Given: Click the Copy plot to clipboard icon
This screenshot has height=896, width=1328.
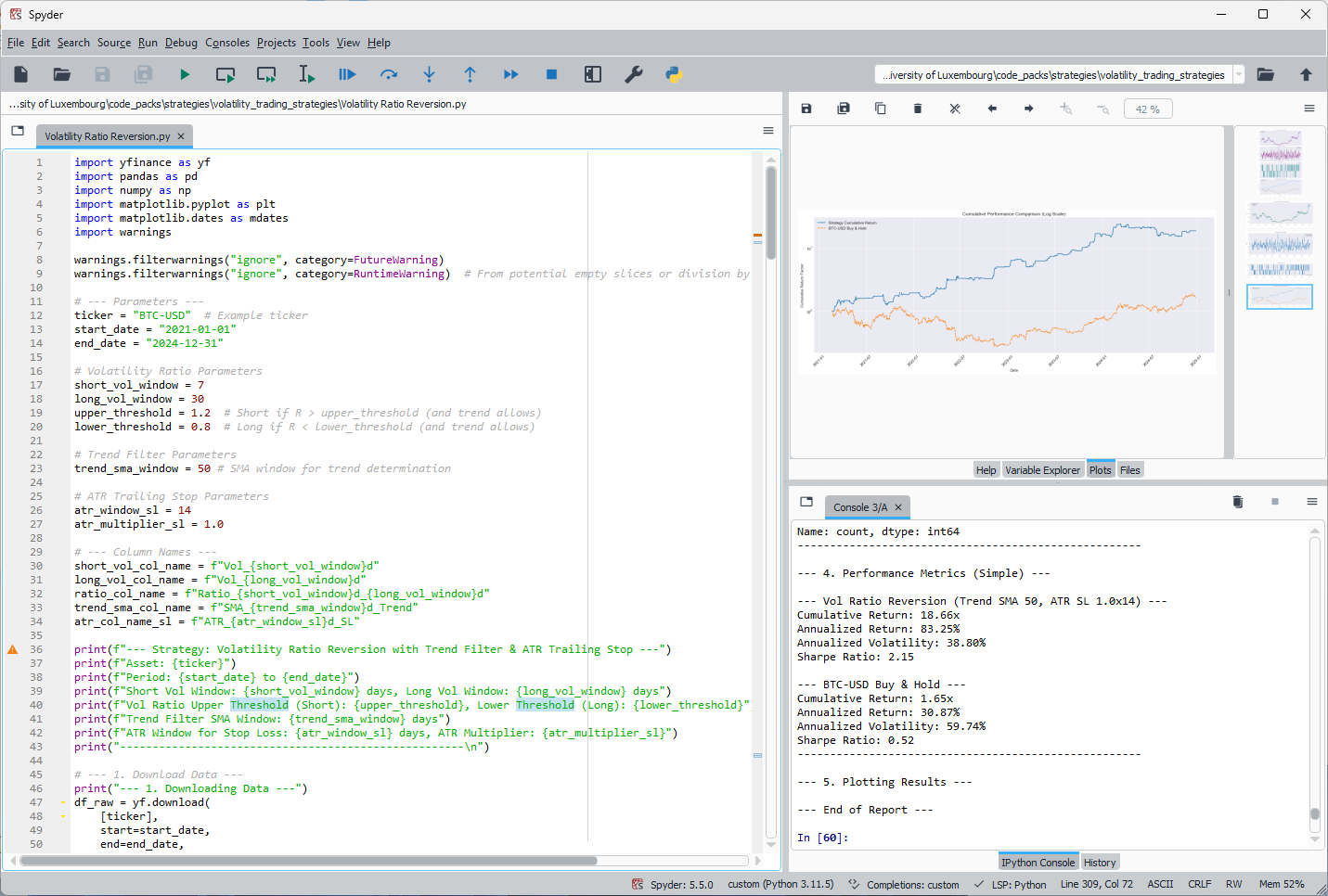Looking at the screenshot, I should (880, 109).
